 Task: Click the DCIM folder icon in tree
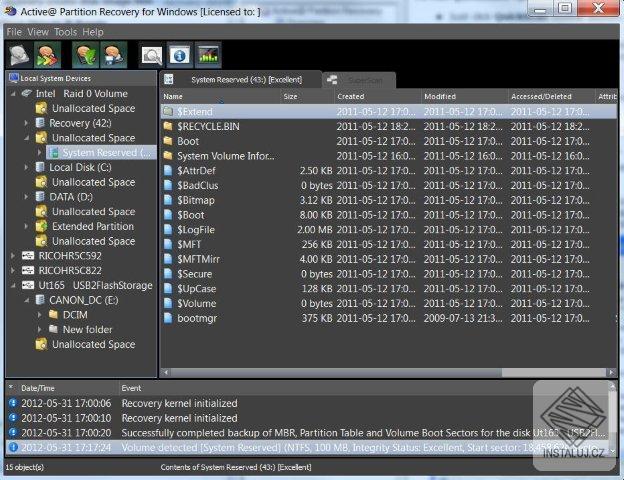point(53,315)
